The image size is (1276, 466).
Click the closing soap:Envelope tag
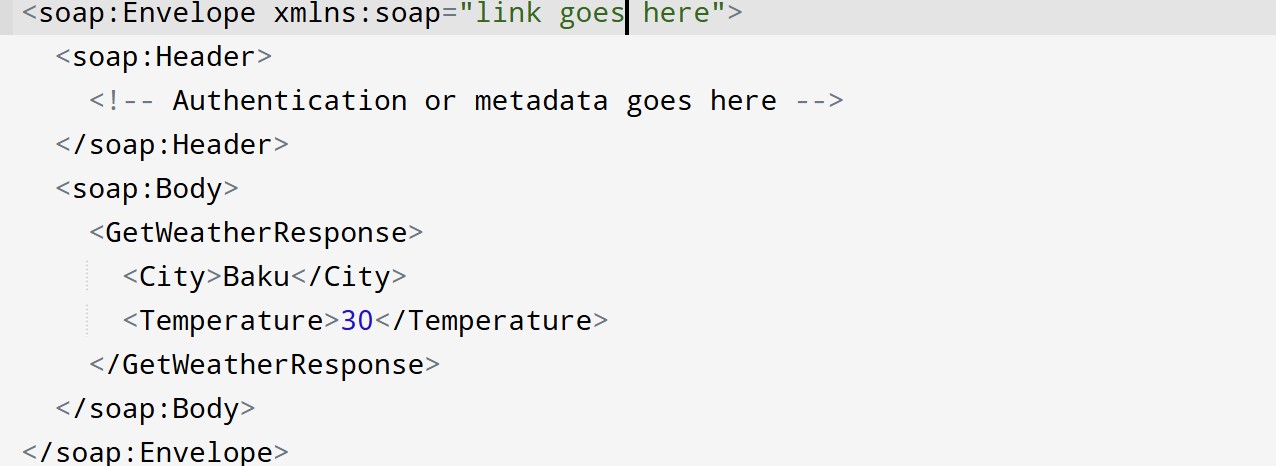coord(155,452)
